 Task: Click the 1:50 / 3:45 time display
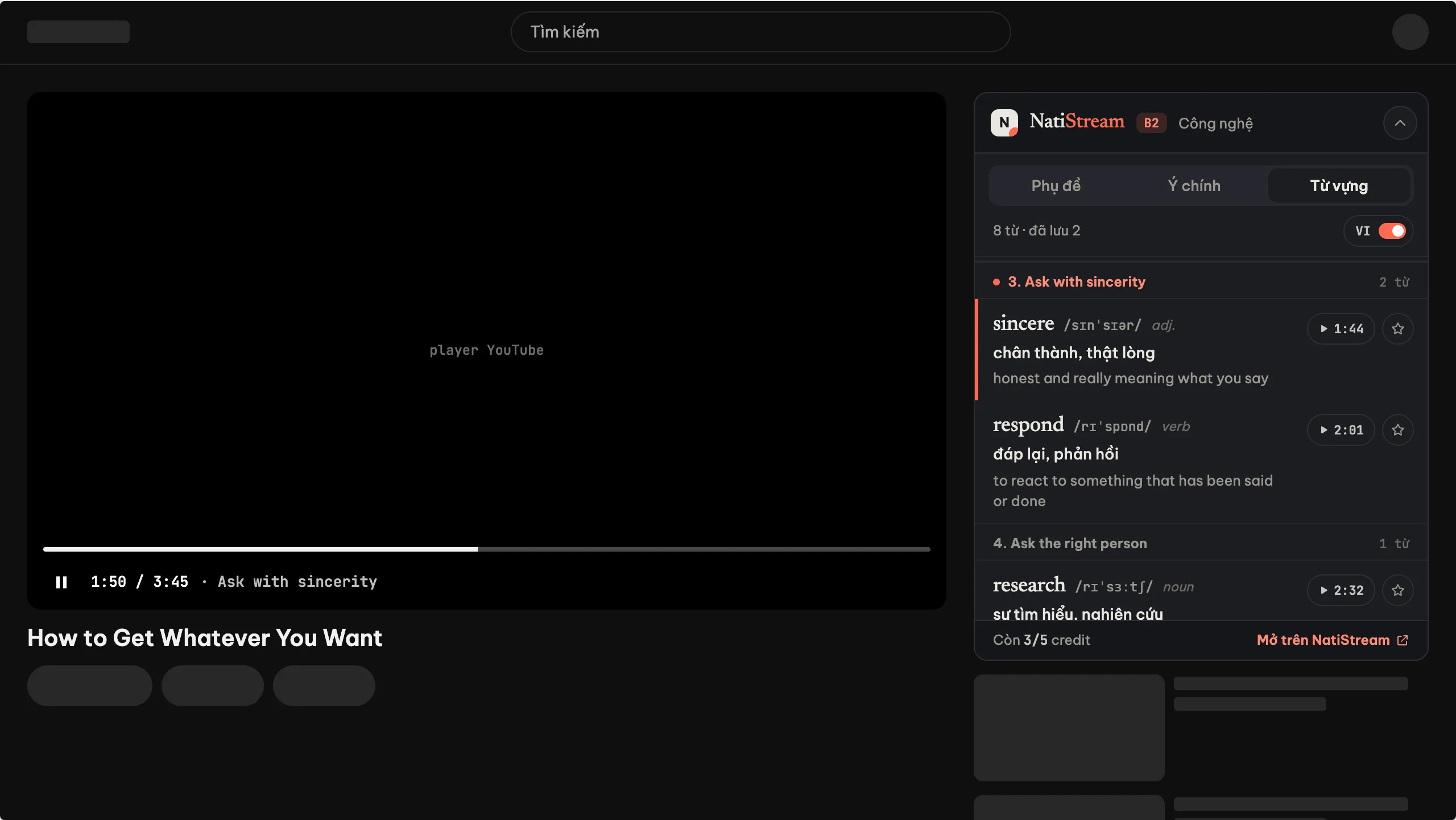coord(139,582)
